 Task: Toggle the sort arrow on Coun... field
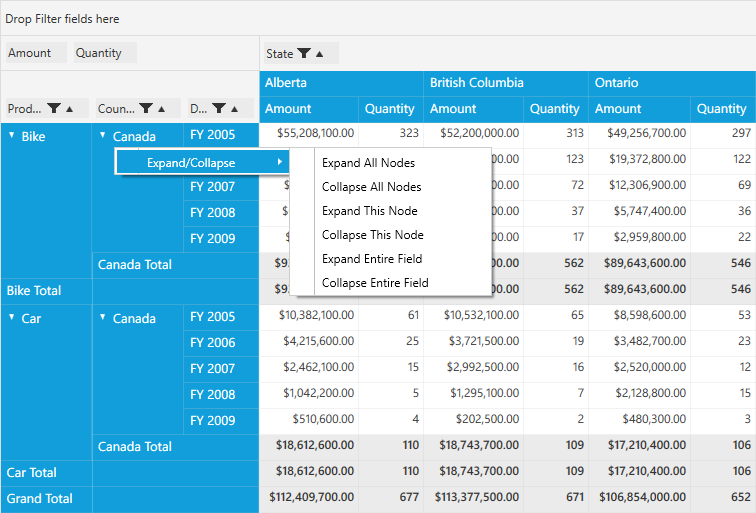click(162, 109)
